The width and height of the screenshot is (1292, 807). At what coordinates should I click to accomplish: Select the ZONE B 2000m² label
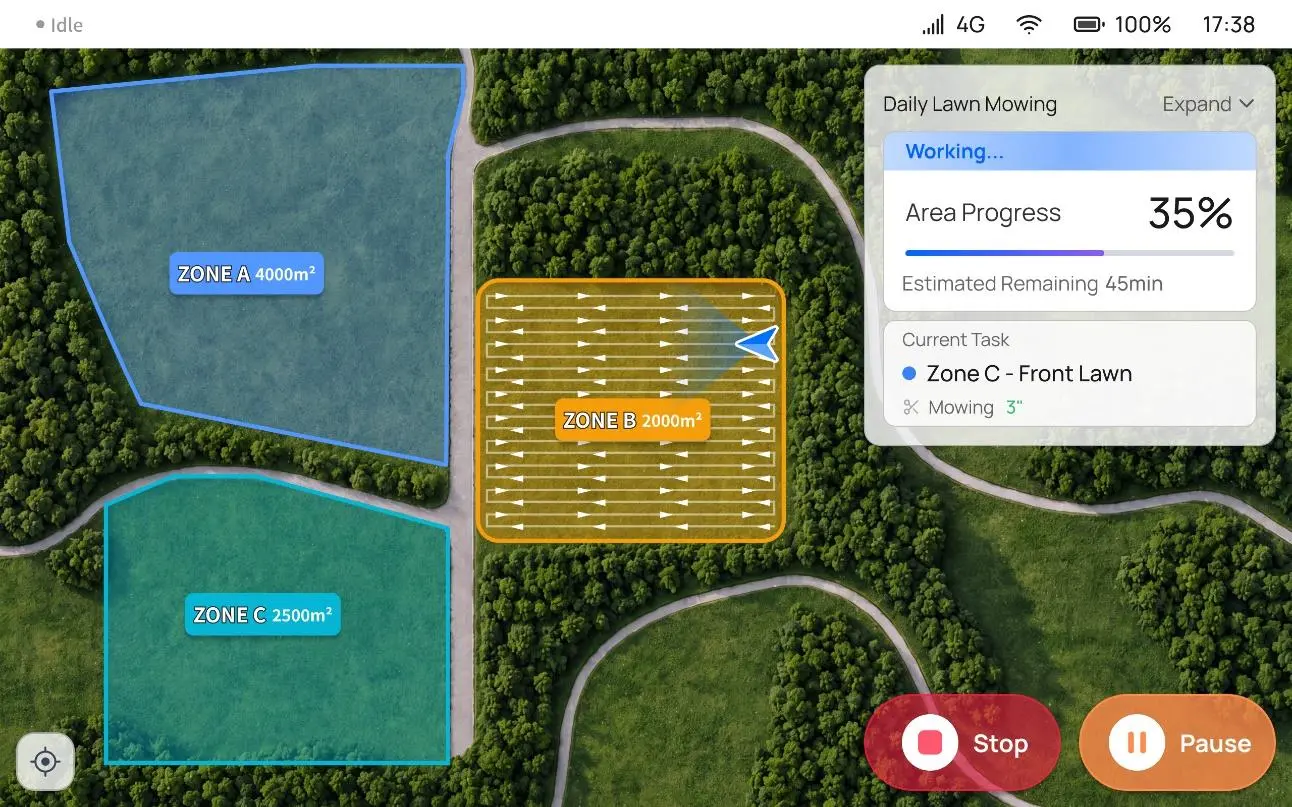[x=632, y=420]
